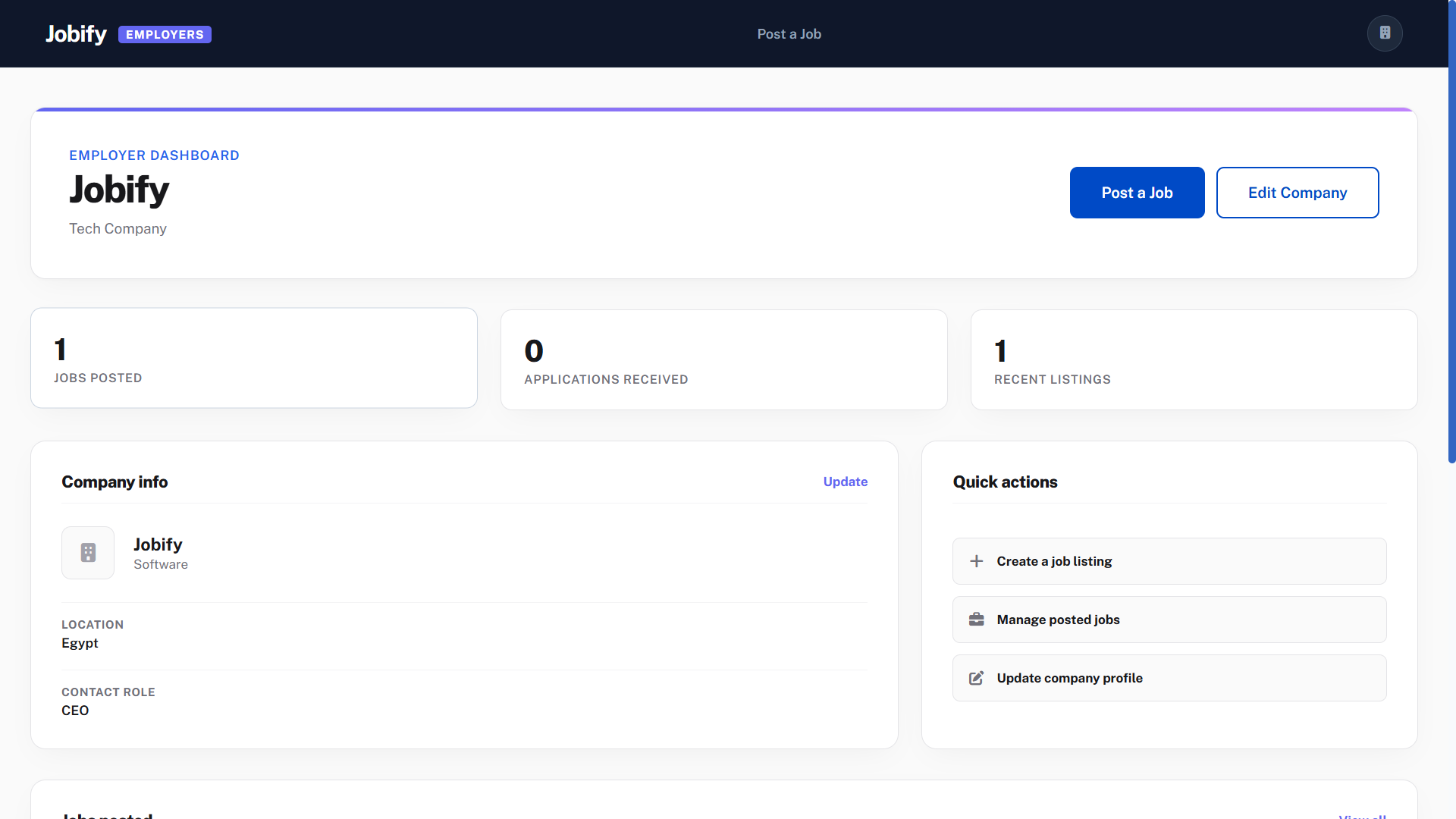1456x819 pixels.
Task: Click the Edit Company button
Action: (1298, 193)
